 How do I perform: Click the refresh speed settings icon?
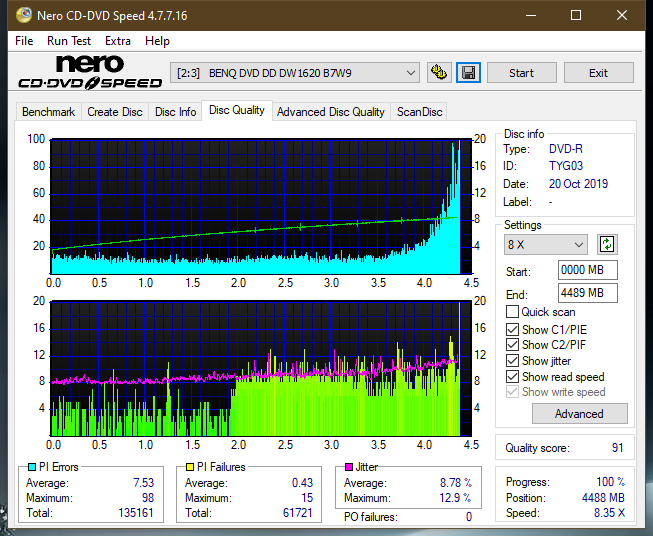point(607,244)
